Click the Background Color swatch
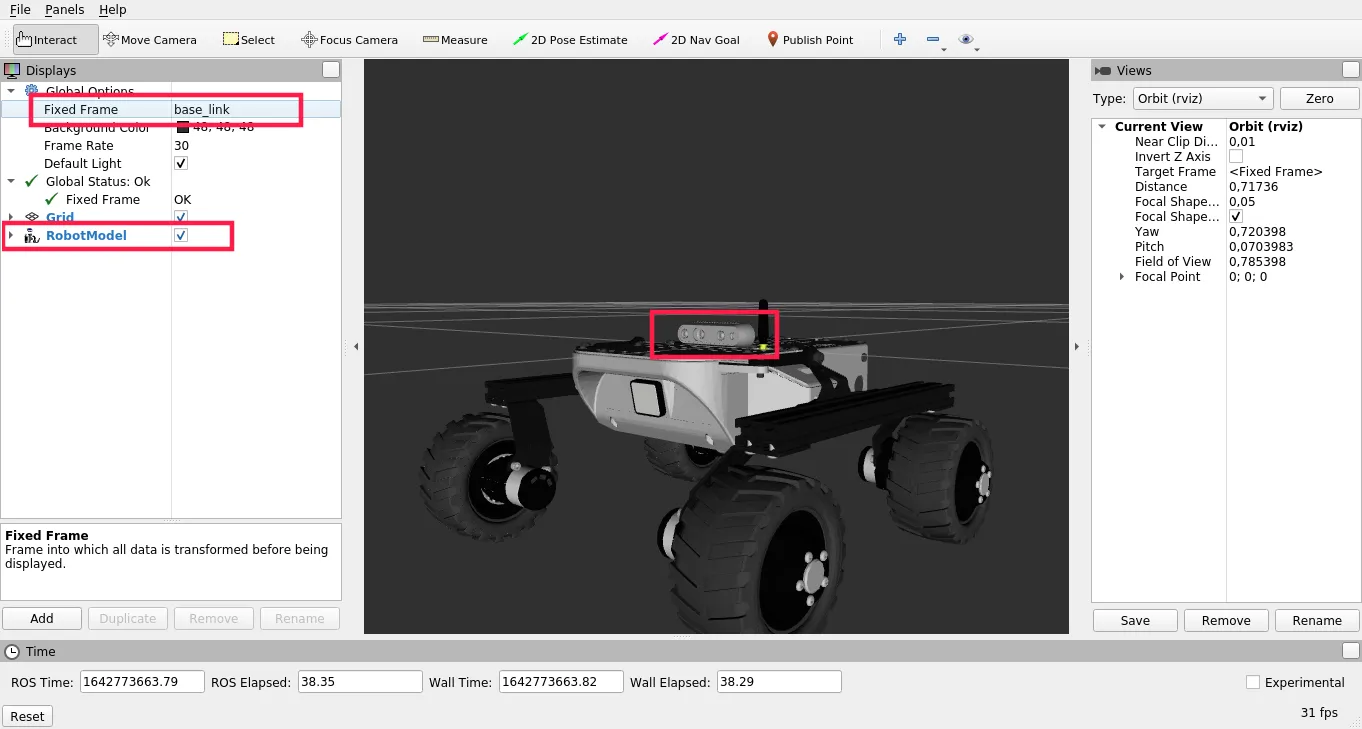Screen dimensions: 1362x729 pos(182,127)
